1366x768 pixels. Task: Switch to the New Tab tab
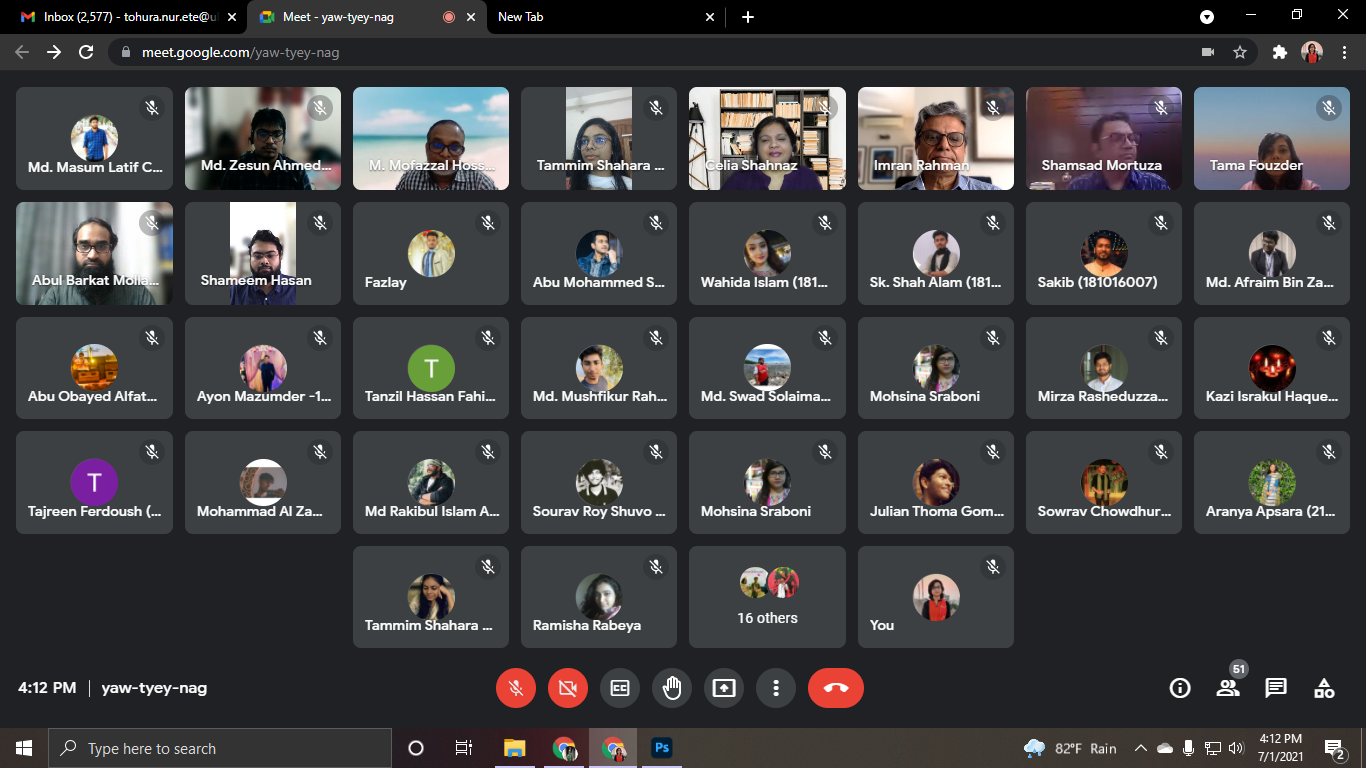point(600,17)
